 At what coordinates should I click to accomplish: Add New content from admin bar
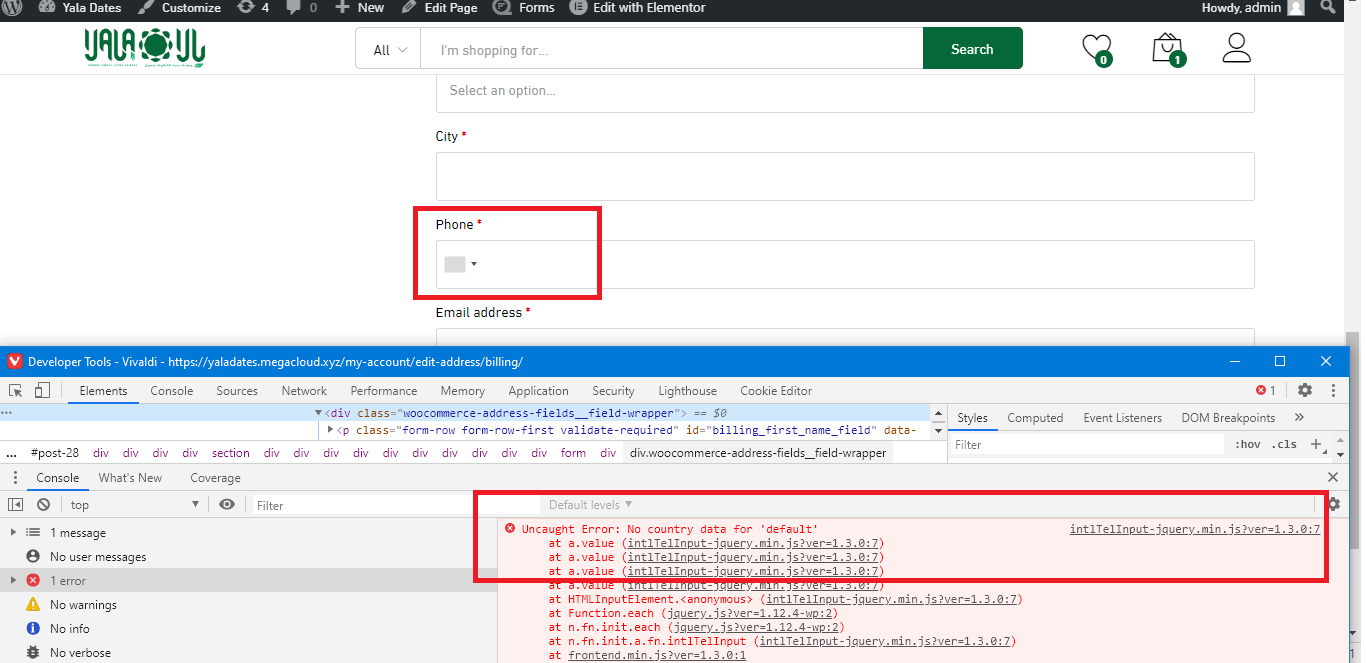point(359,7)
